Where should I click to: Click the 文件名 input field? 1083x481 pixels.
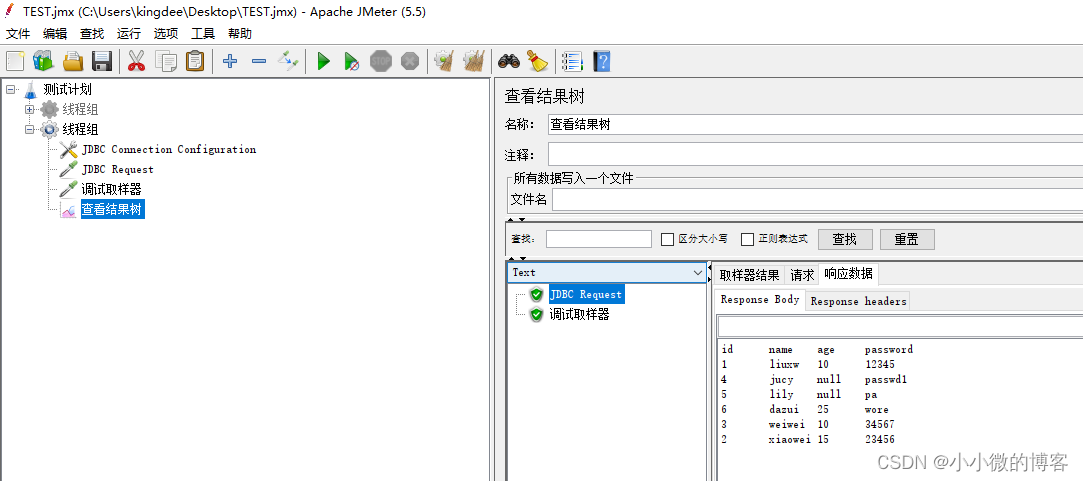[x=817, y=200]
